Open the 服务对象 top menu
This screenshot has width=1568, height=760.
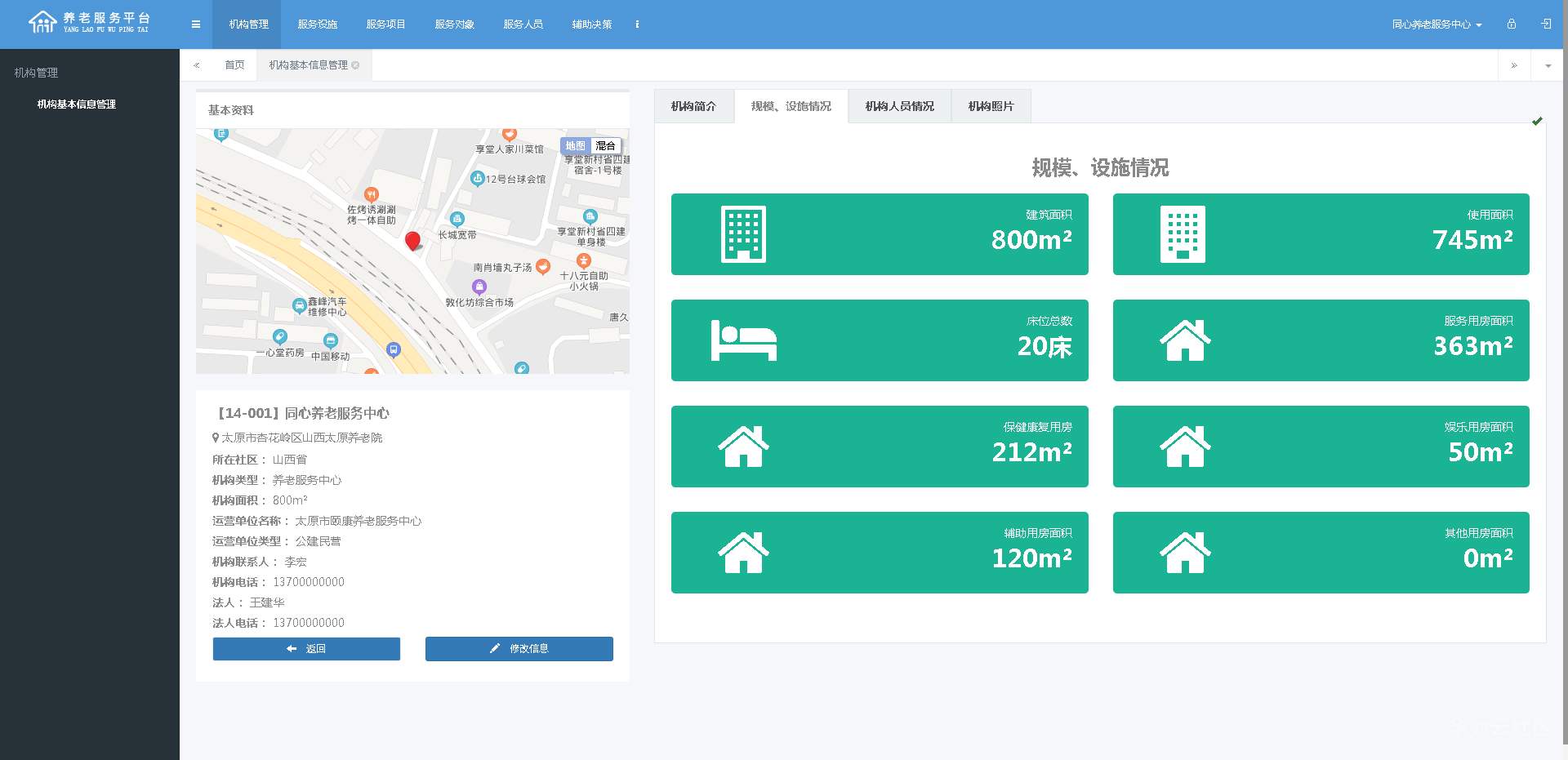[x=455, y=24]
